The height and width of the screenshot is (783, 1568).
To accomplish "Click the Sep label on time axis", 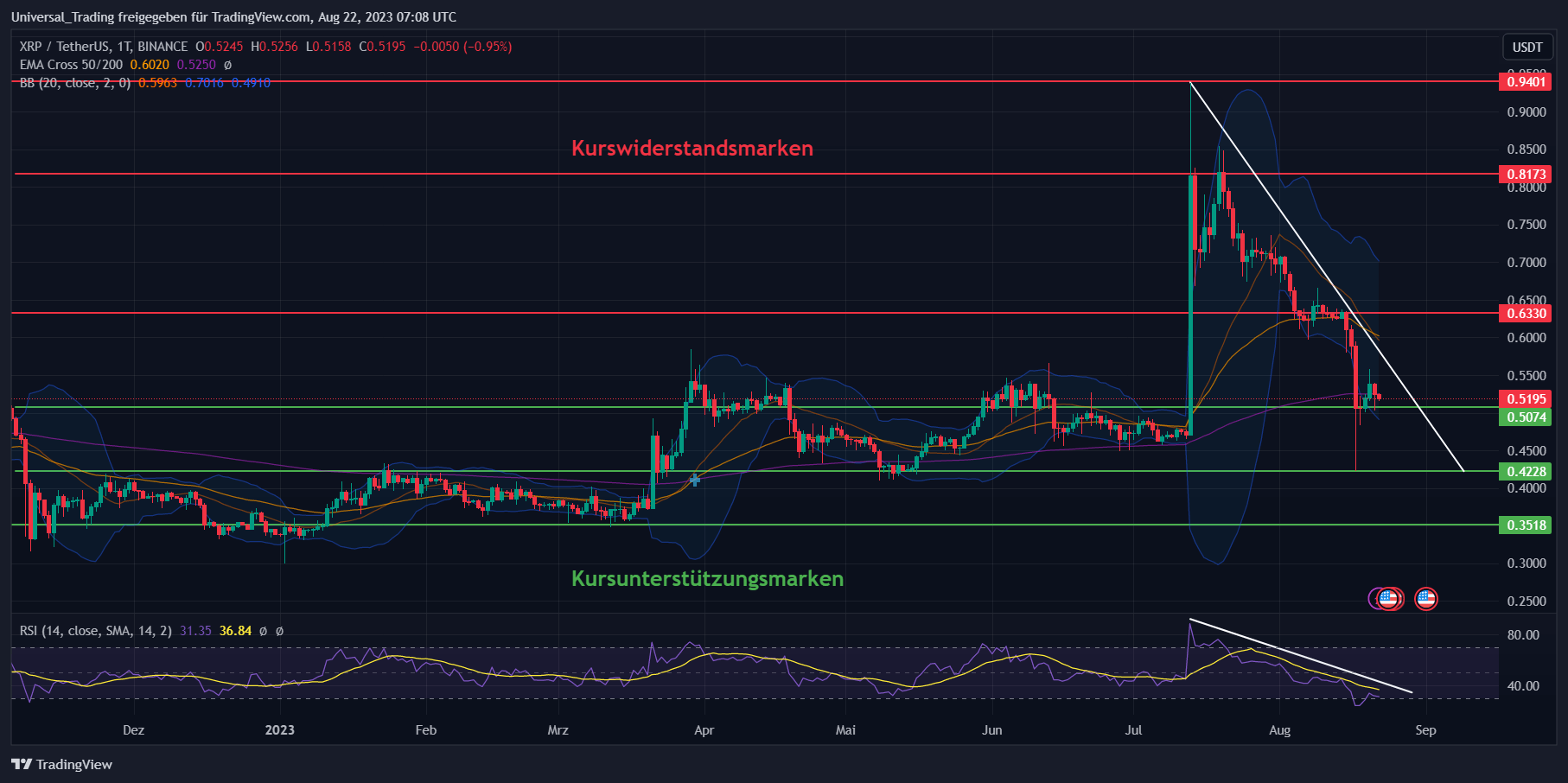I will (1425, 730).
